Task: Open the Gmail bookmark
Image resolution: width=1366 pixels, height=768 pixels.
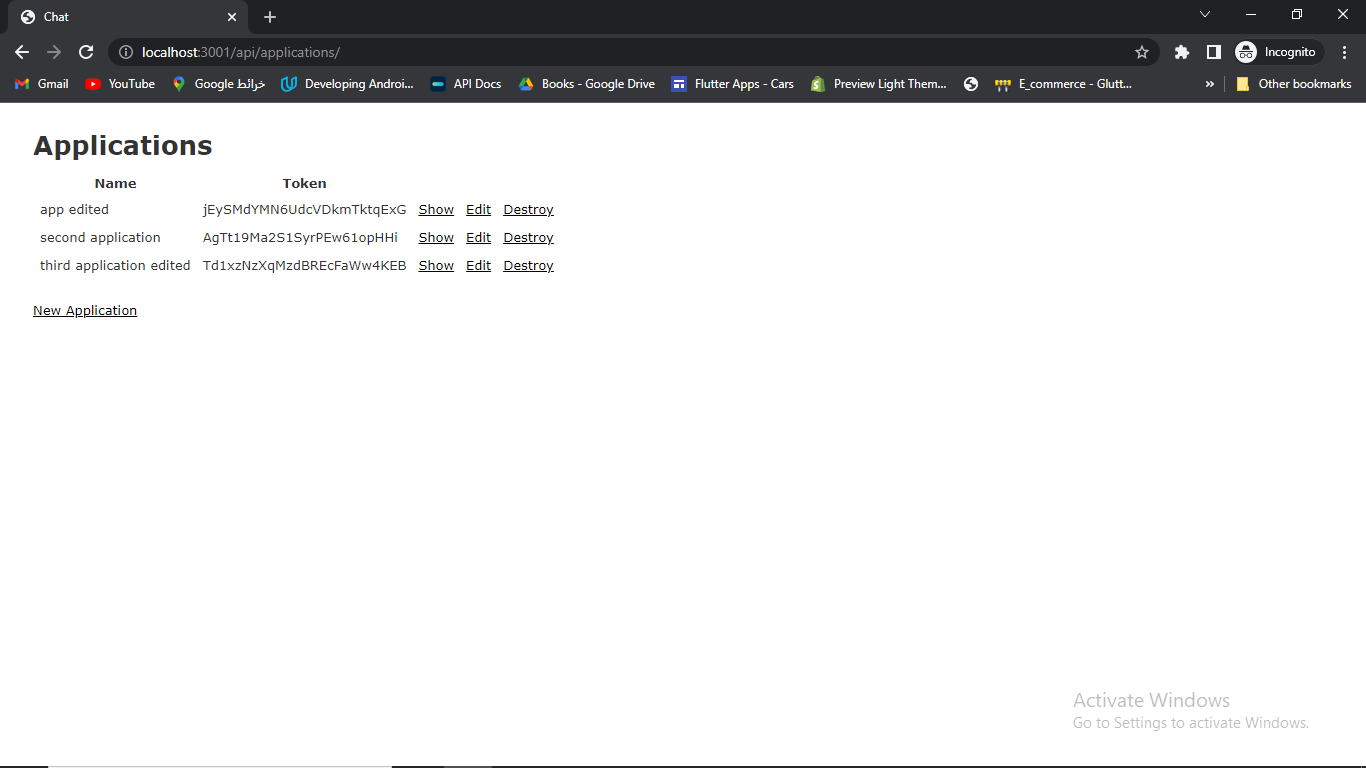Action: [x=40, y=84]
